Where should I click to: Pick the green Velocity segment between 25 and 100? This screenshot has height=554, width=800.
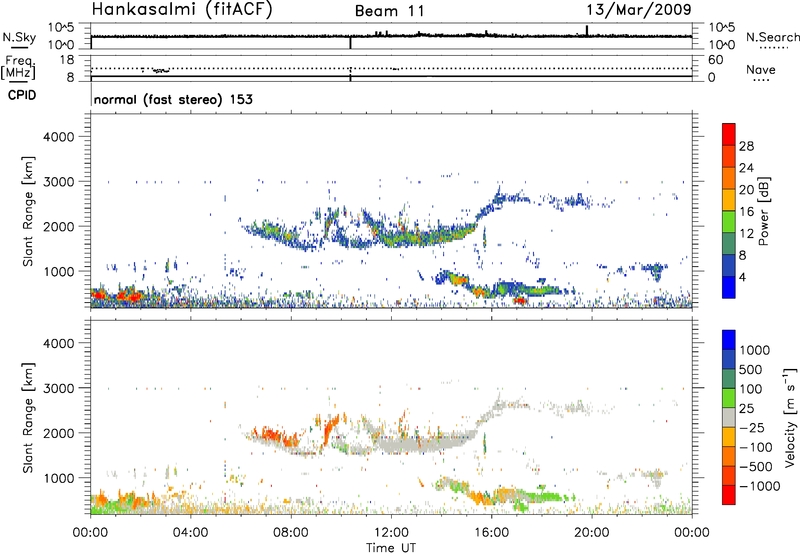point(729,398)
